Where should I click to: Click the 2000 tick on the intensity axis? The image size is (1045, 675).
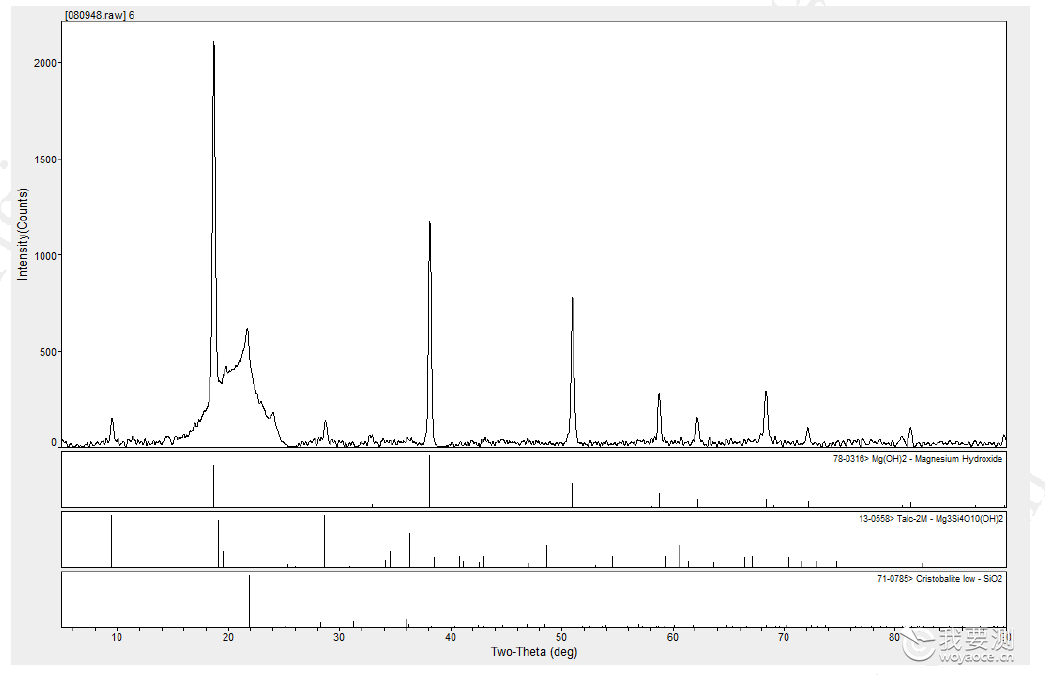[x=45, y=63]
